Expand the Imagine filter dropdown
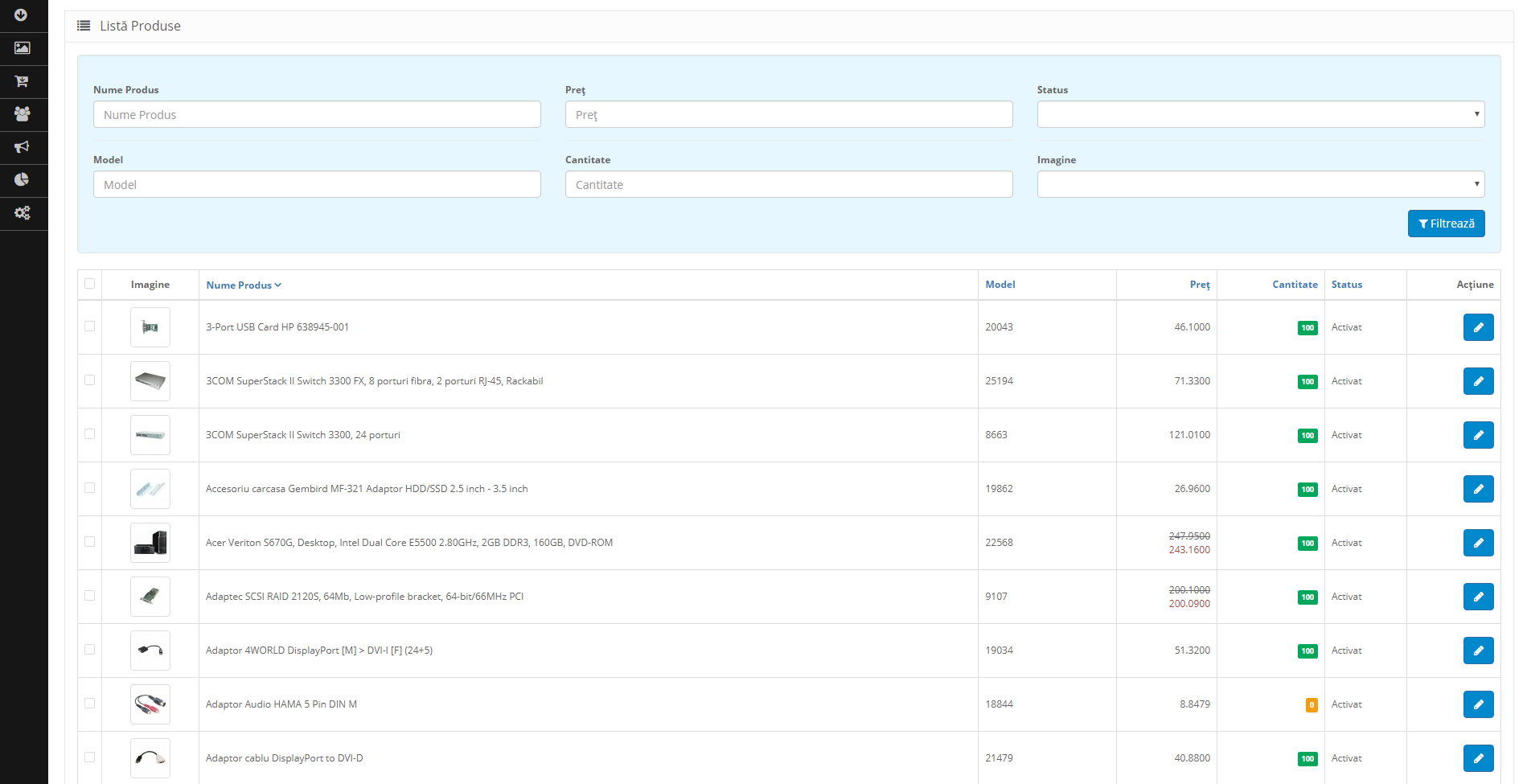 (1260, 184)
